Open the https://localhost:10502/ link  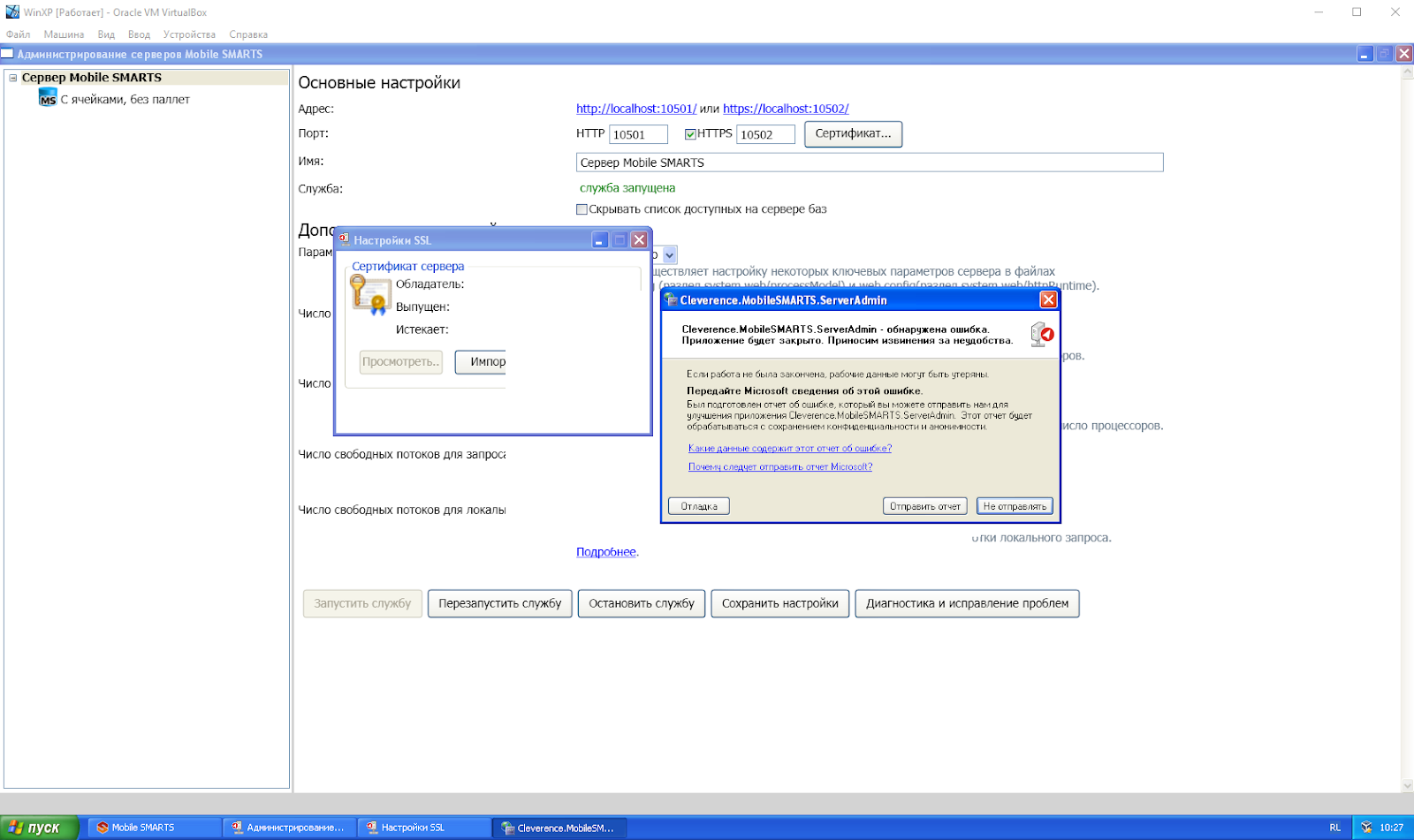tap(786, 109)
